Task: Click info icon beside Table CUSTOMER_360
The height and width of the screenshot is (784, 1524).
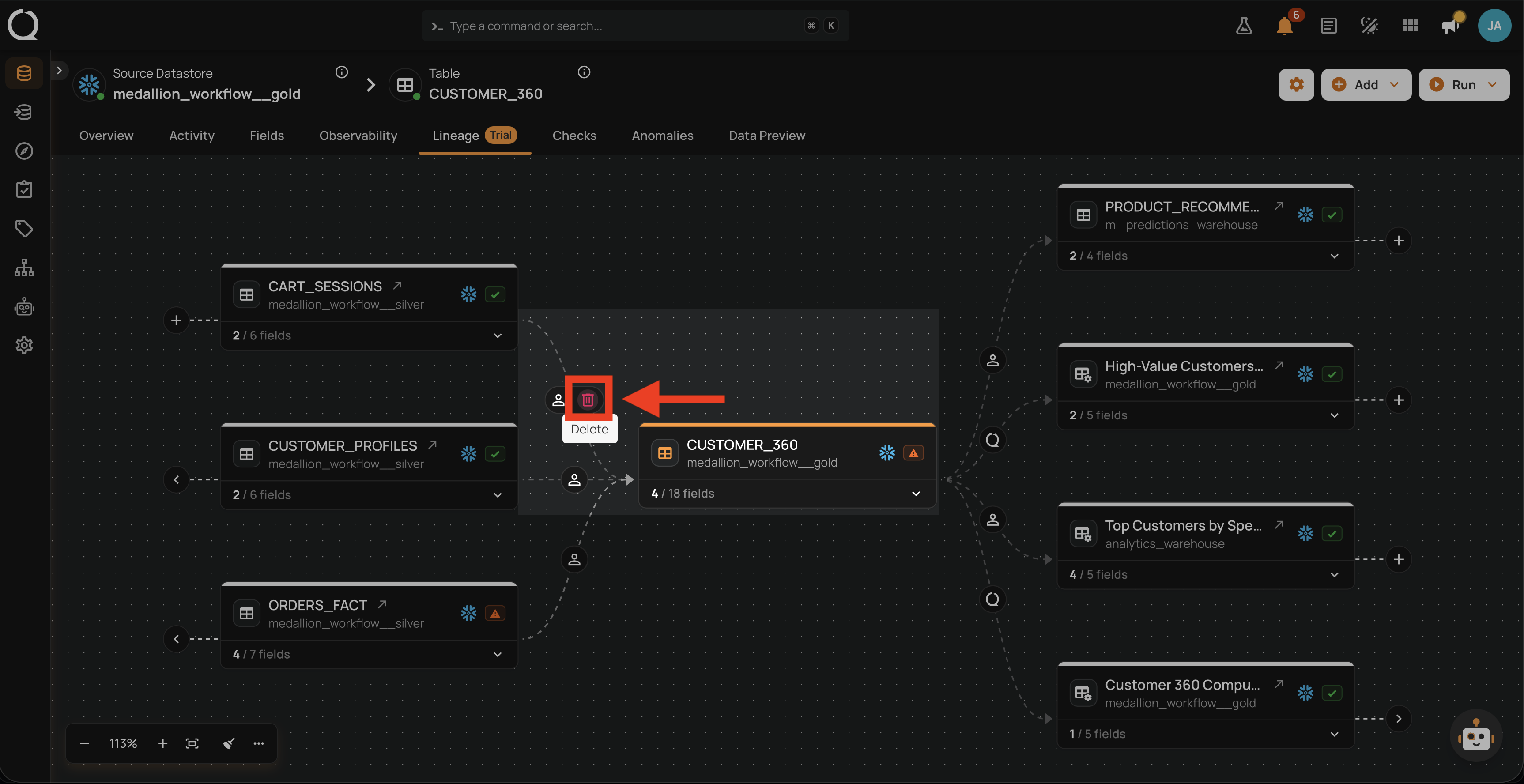Action: [x=584, y=72]
